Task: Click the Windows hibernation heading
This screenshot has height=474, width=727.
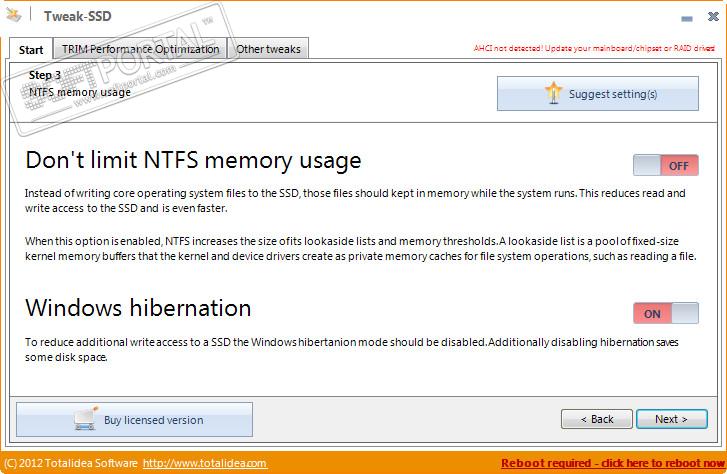Action: (x=138, y=307)
